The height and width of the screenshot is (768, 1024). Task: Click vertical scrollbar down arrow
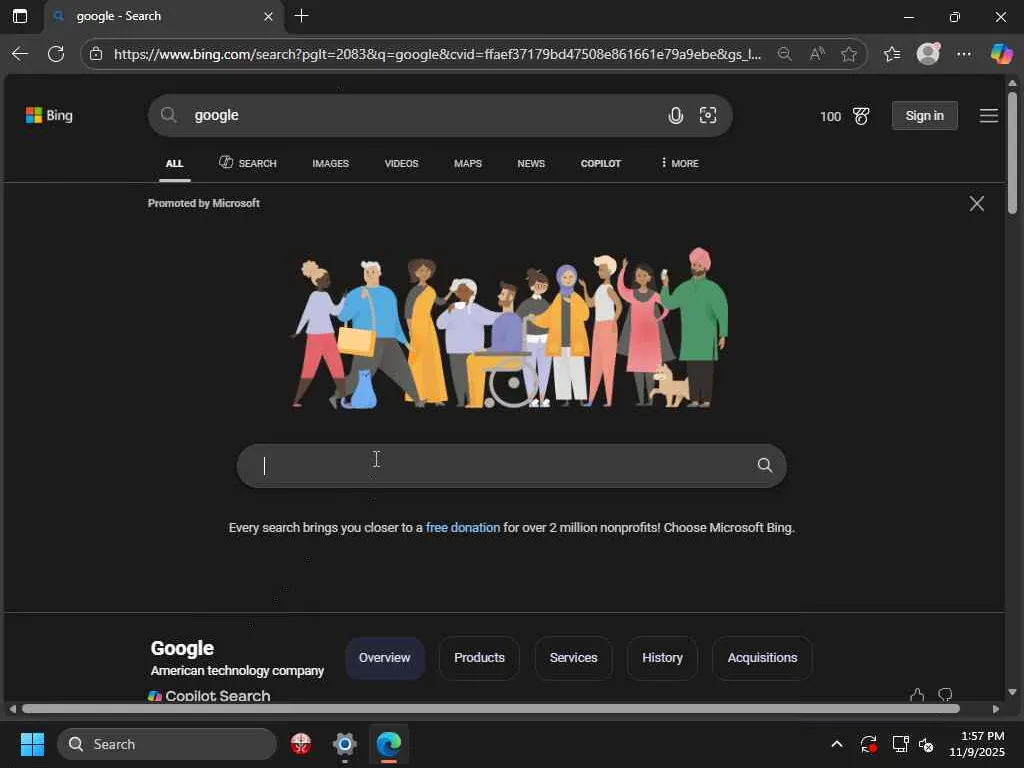pyautogui.click(x=1012, y=692)
